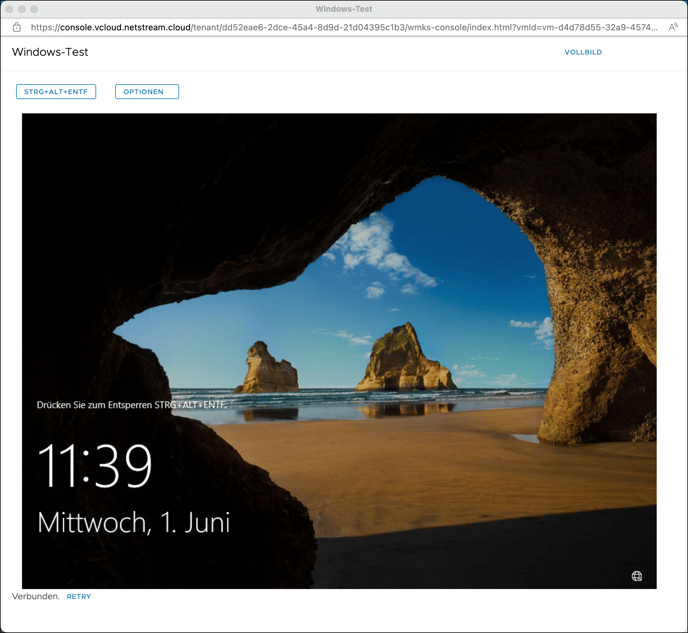Open the OPTIONEN dropdown
The image size is (688, 633).
click(147, 92)
